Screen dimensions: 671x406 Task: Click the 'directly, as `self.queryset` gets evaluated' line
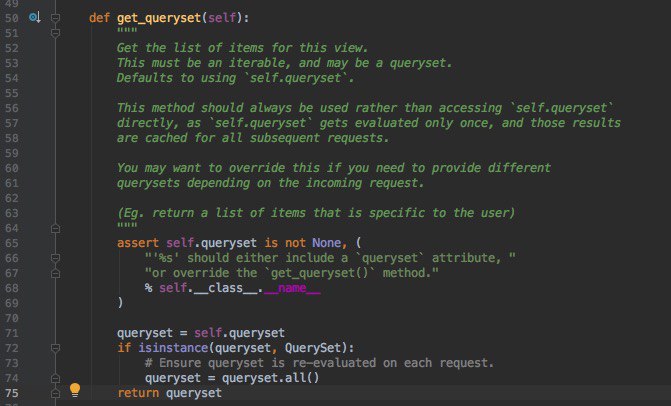pyautogui.click(x=369, y=123)
